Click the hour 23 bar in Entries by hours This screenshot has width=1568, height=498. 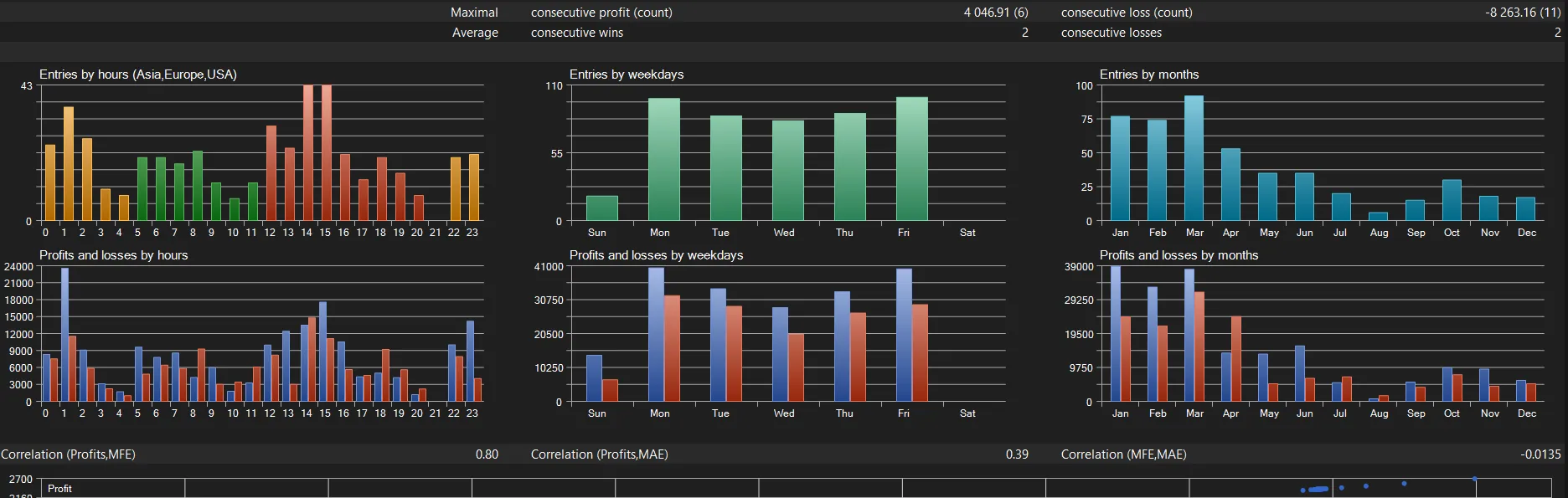[x=474, y=187]
